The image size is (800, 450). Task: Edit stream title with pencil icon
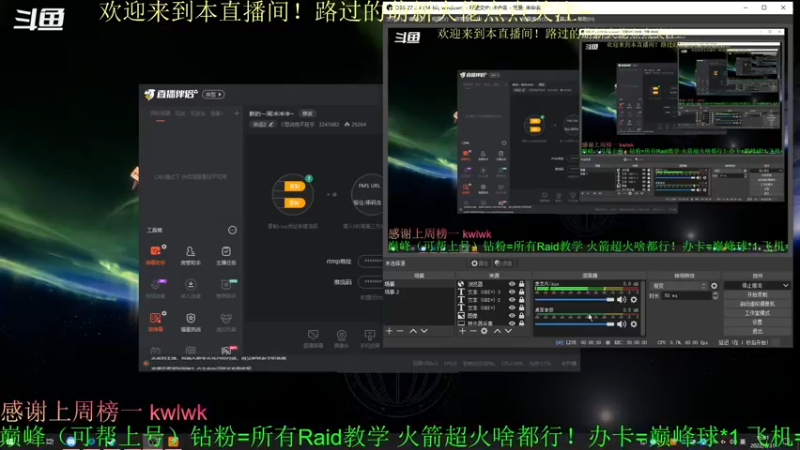271,124
